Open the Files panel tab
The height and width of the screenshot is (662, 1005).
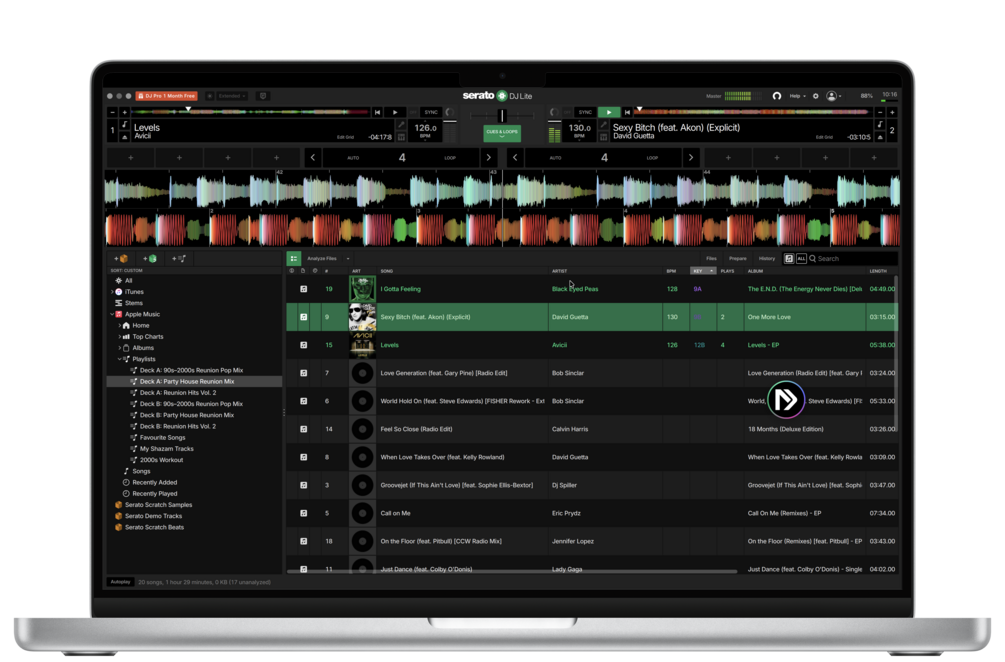click(711, 258)
